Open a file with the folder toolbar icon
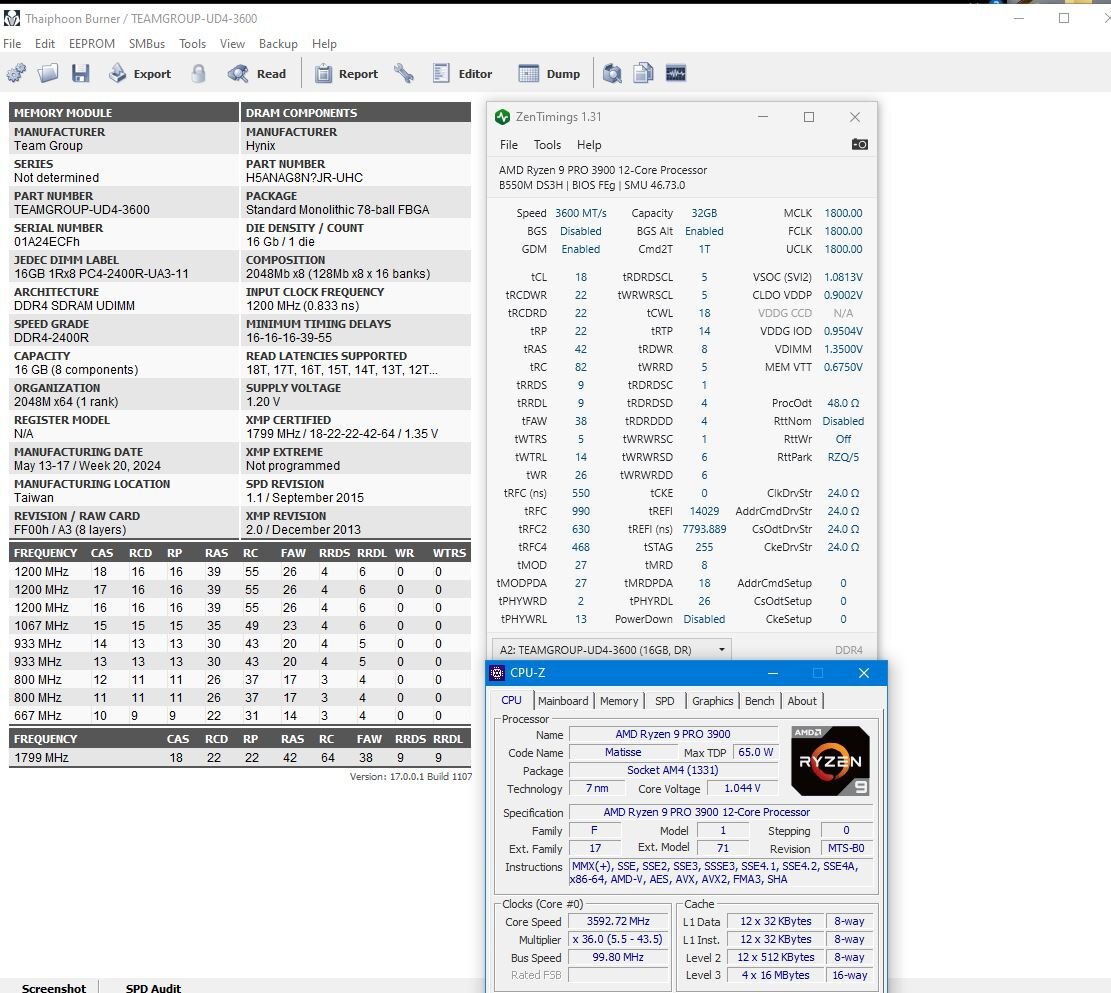This screenshot has width=1111, height=993. 48,73
